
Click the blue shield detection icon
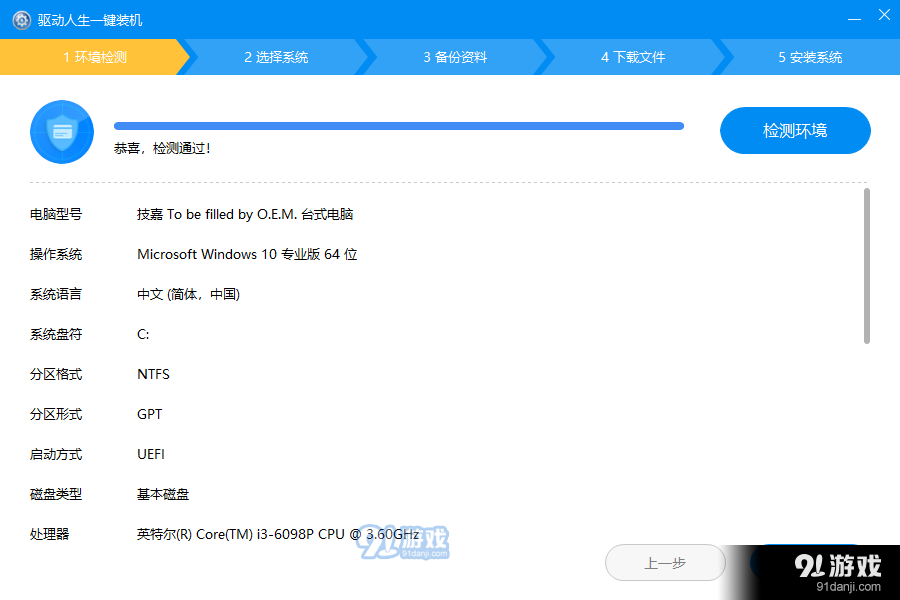click(x=62, y=132)
